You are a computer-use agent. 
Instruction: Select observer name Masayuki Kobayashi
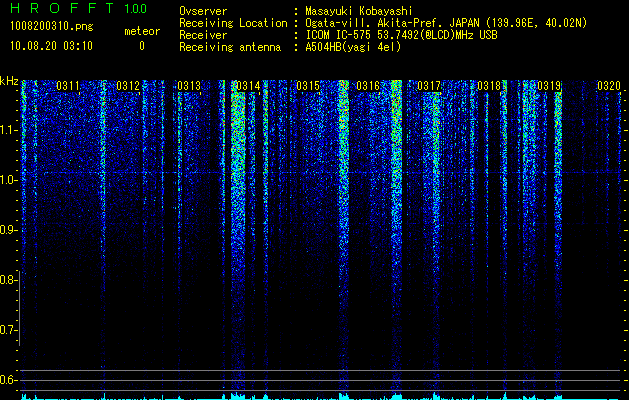pyautogui.click(x=358, y=11)
